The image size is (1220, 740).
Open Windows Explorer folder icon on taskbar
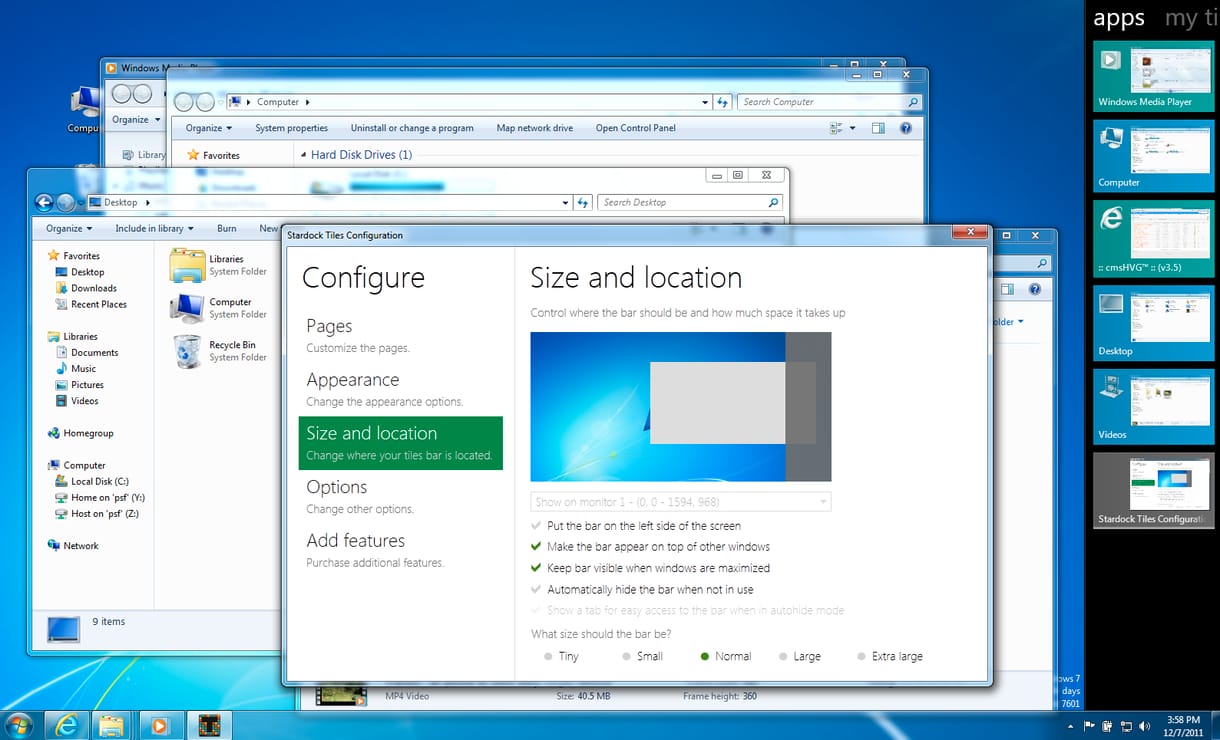tap(111, 725)
